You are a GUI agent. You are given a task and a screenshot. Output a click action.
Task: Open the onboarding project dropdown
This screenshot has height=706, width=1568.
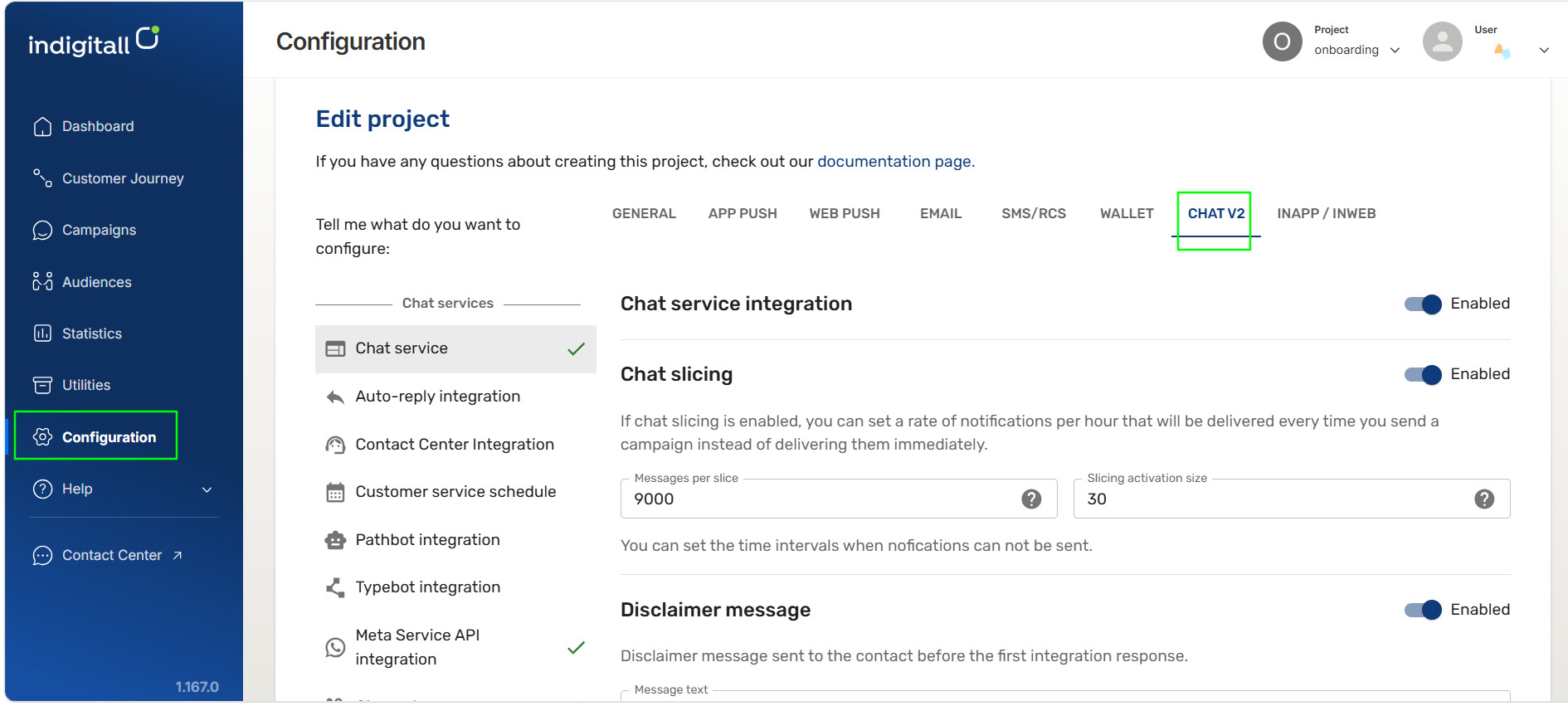pos(1356,50)
